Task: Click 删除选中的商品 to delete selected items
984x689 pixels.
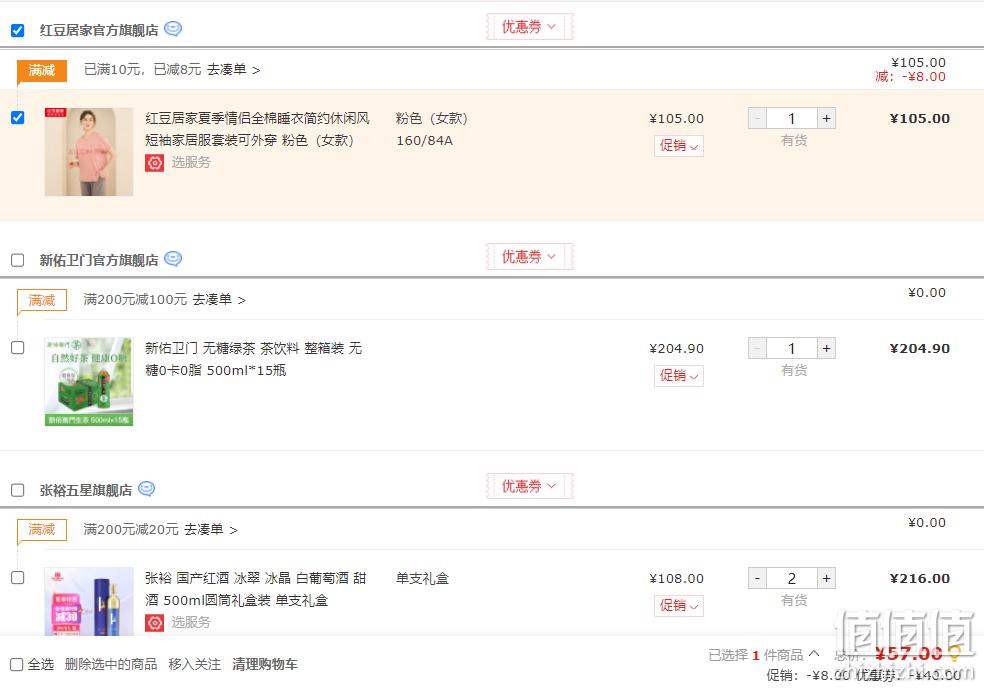Action: [x=111, y=664]
